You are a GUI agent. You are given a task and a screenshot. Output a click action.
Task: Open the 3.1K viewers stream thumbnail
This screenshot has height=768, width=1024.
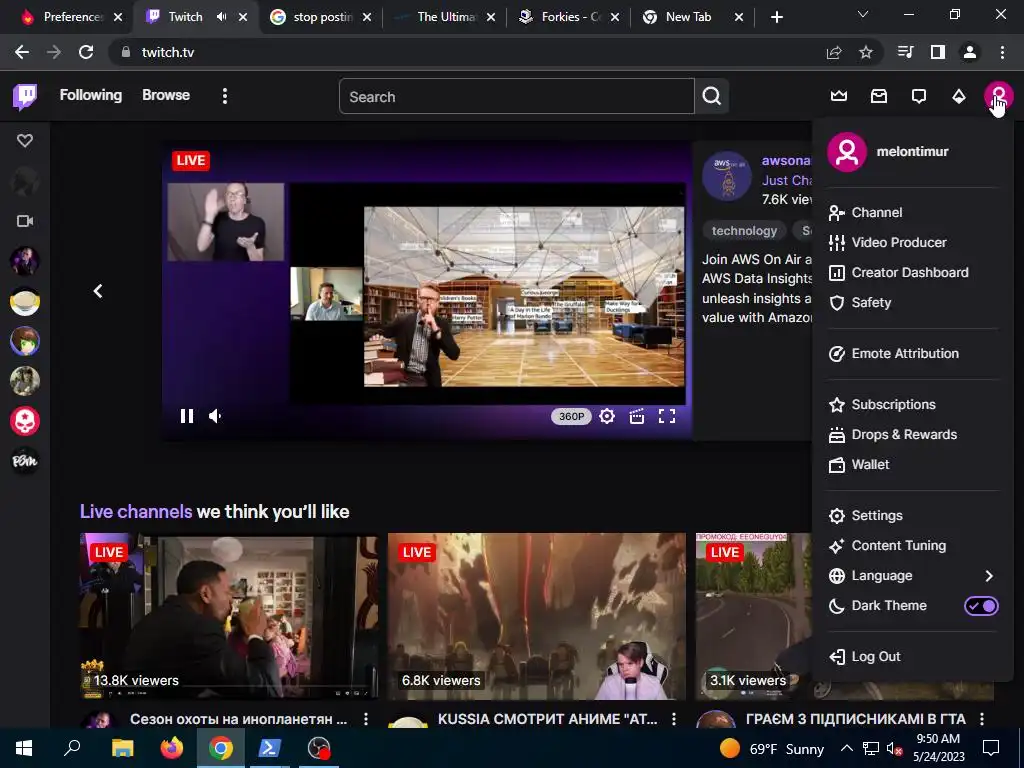(x=754, y=616)
